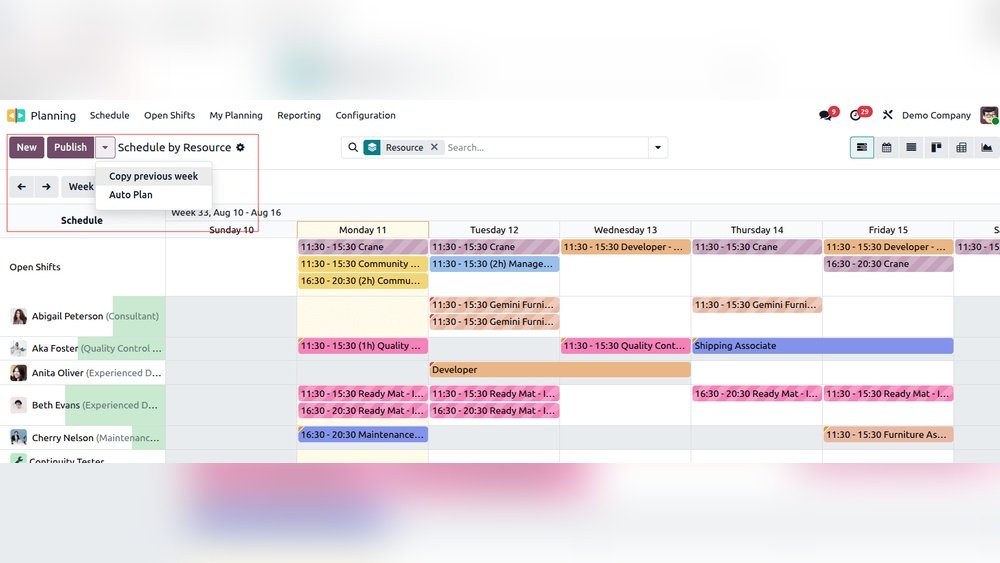The height and width of the screenshot is (563, 1000).
Task: Go to the previous week
Action: tap(22, 187)
